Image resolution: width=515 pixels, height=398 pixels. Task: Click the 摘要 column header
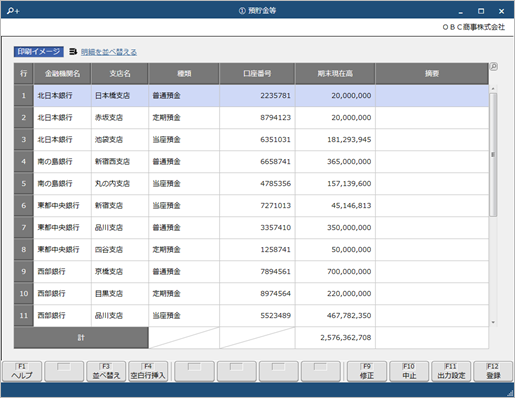pos(432,74)
